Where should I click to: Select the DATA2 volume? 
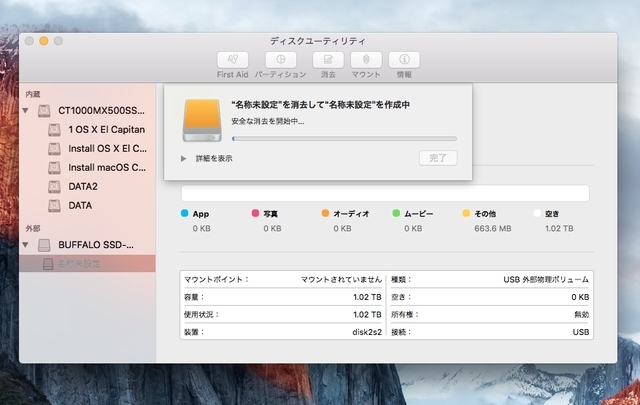point(82,186)
